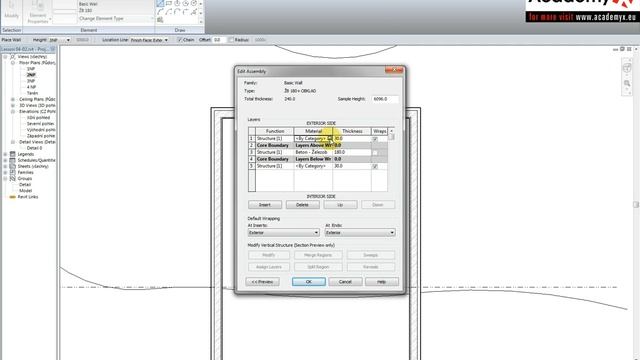Image resolution: width=640 pixels, height=360 pixels.
Task: Open the steering wheel navigation icon
Action: click(x=627, y=68)
